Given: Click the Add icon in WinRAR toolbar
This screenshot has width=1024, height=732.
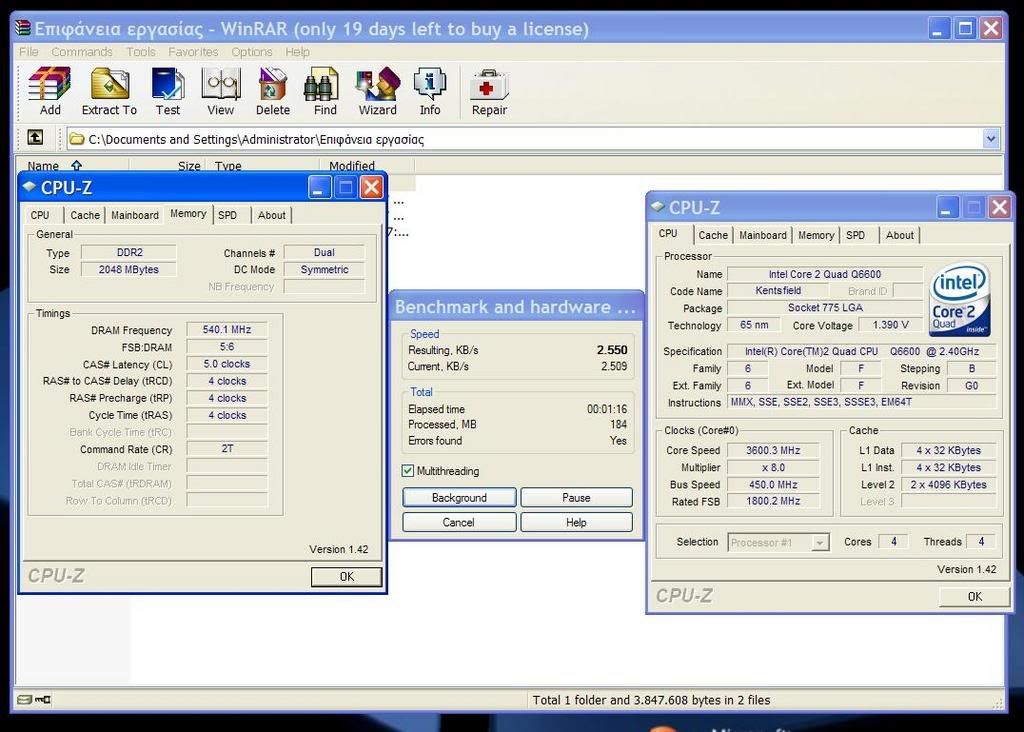Looking at the screenshot, I should (x=50, y=91).
